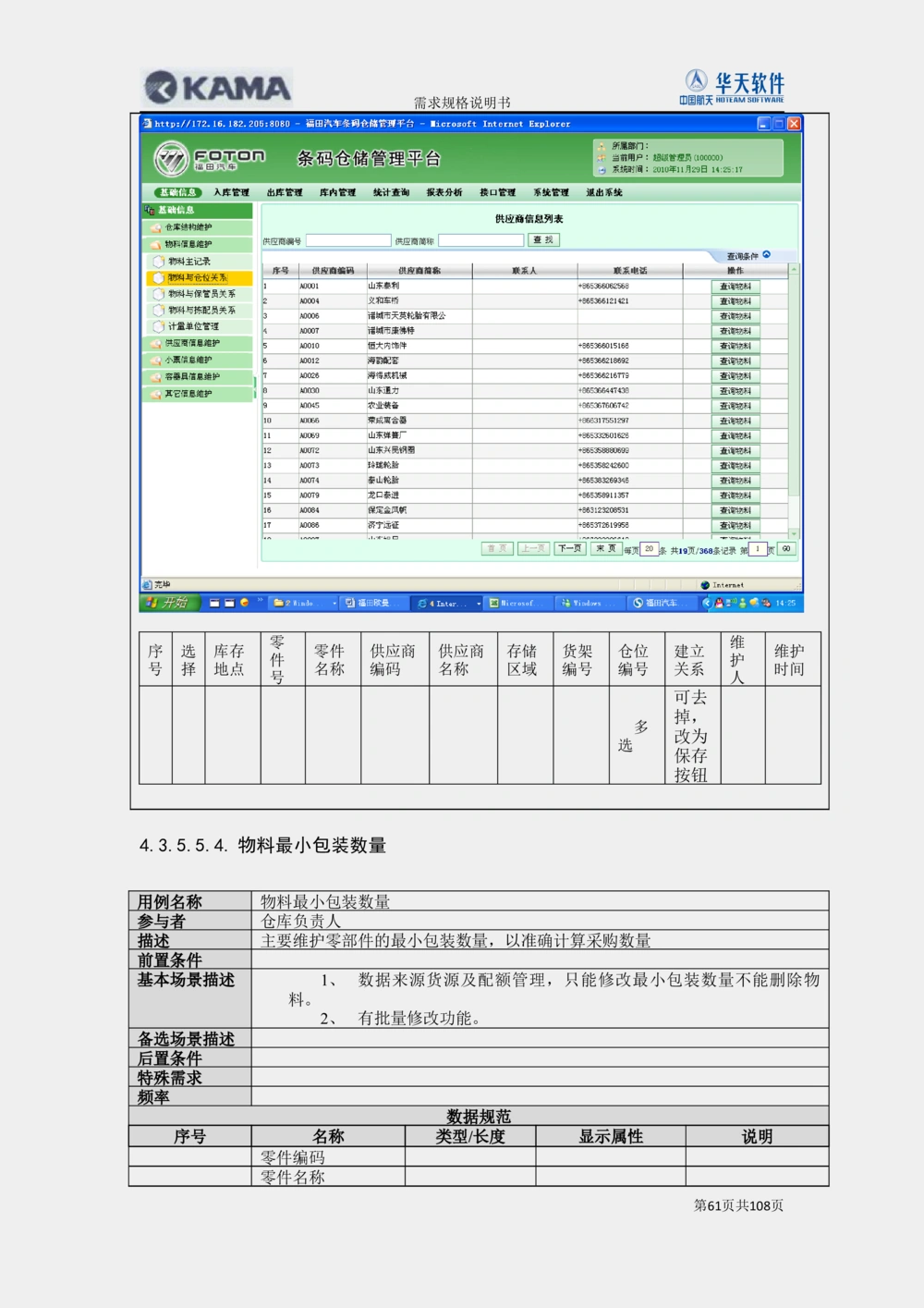
Task: Open the 容器具信息维护 folder icon
Action: click(x=156, y=376)
